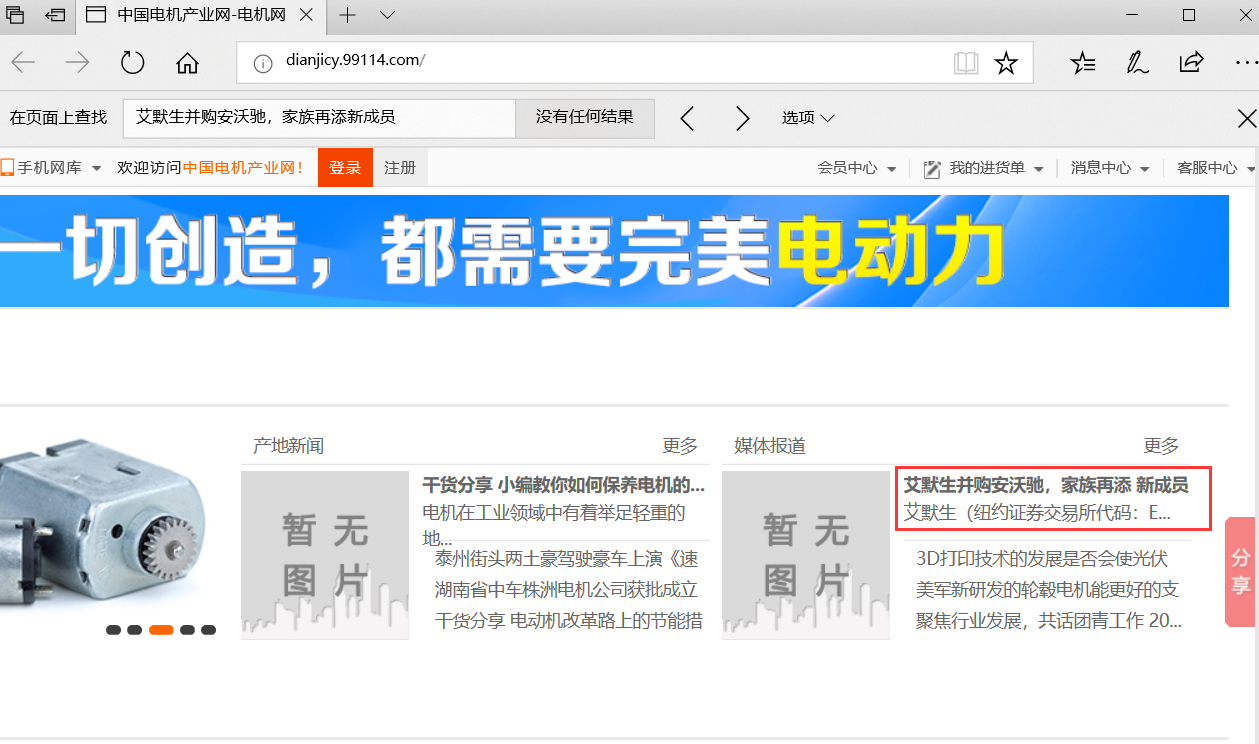Open the tab previews icon
Screen dimensions: 1259x744
15,15
